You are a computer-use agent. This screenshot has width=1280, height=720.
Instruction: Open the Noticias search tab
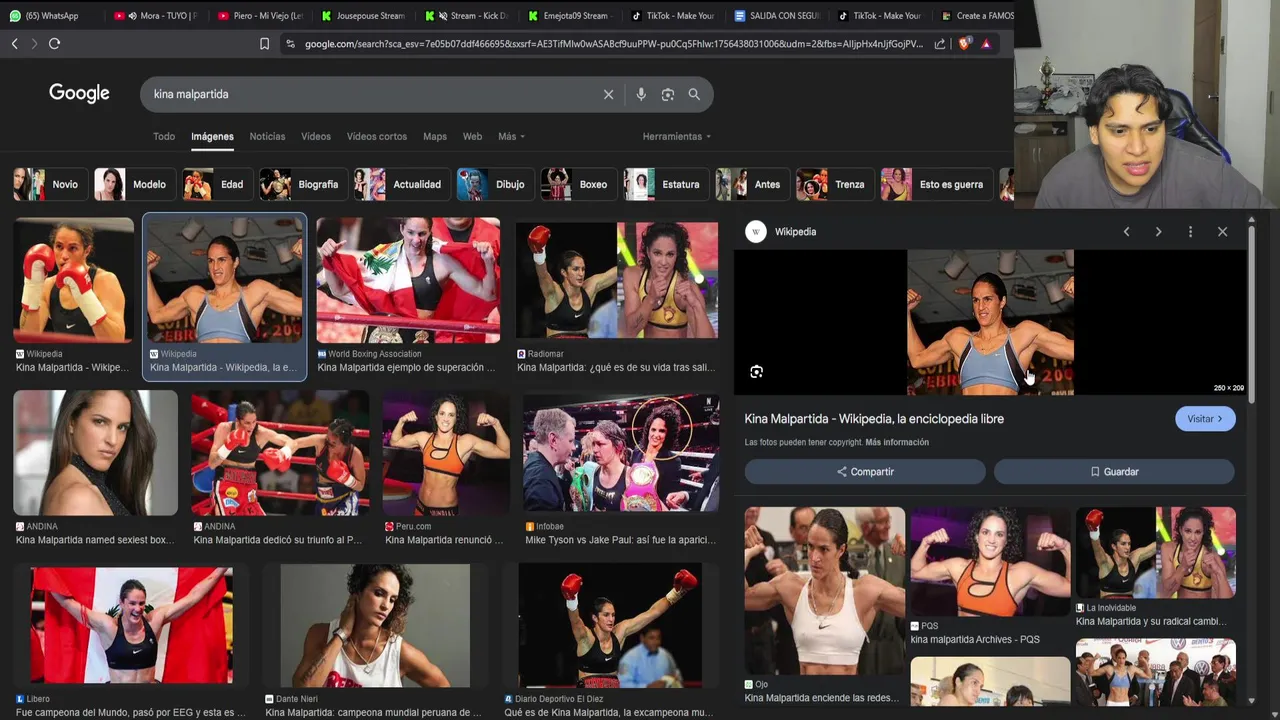(x=267, y=137)
